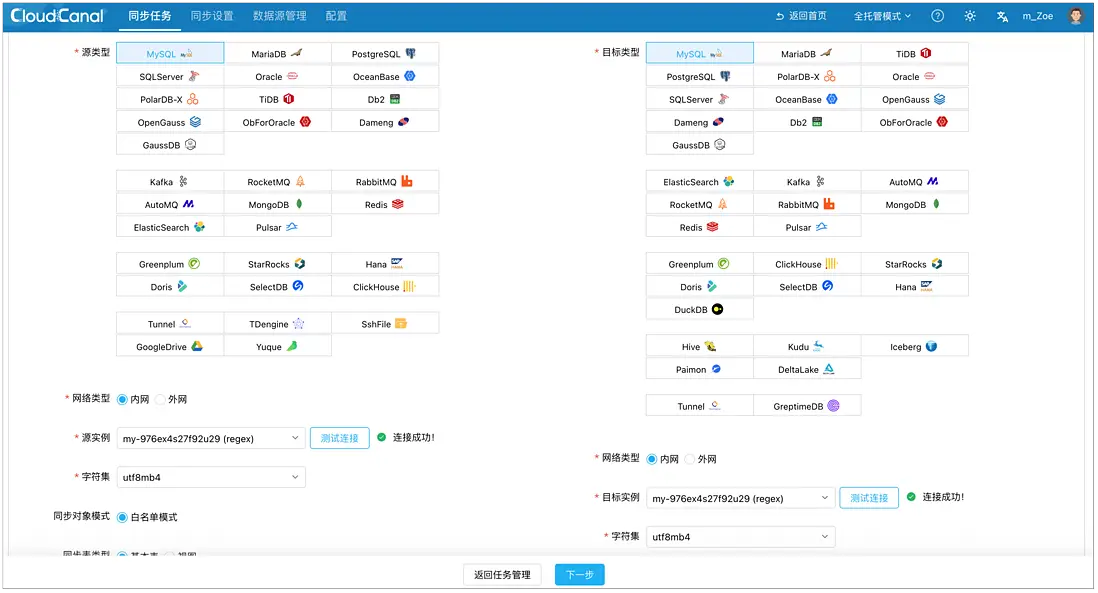Open source instance 源实例 dropdown
This screenshot has width=1098, height=593.
click(x=211, y=438)
